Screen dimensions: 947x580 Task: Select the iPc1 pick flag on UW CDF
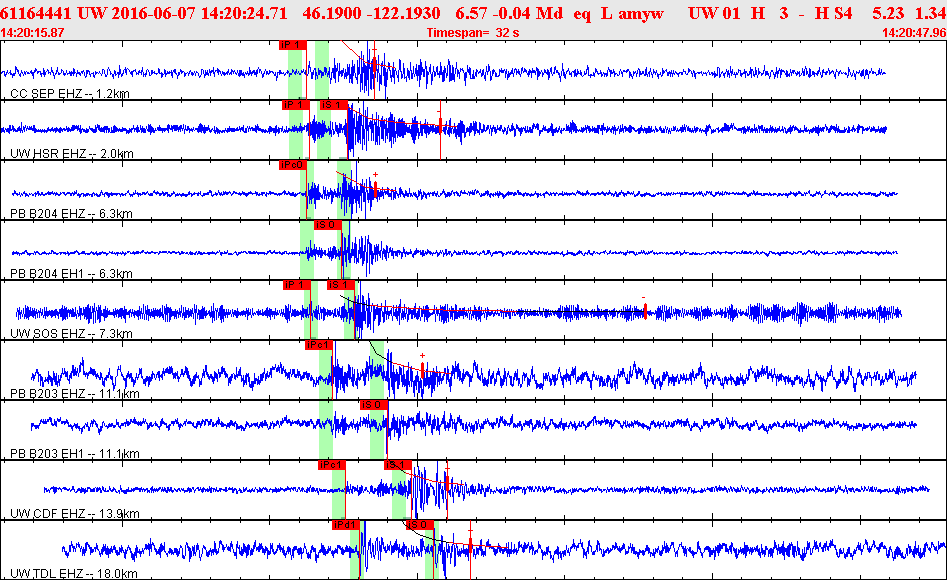pyautogui.click(x=331, y=465)
